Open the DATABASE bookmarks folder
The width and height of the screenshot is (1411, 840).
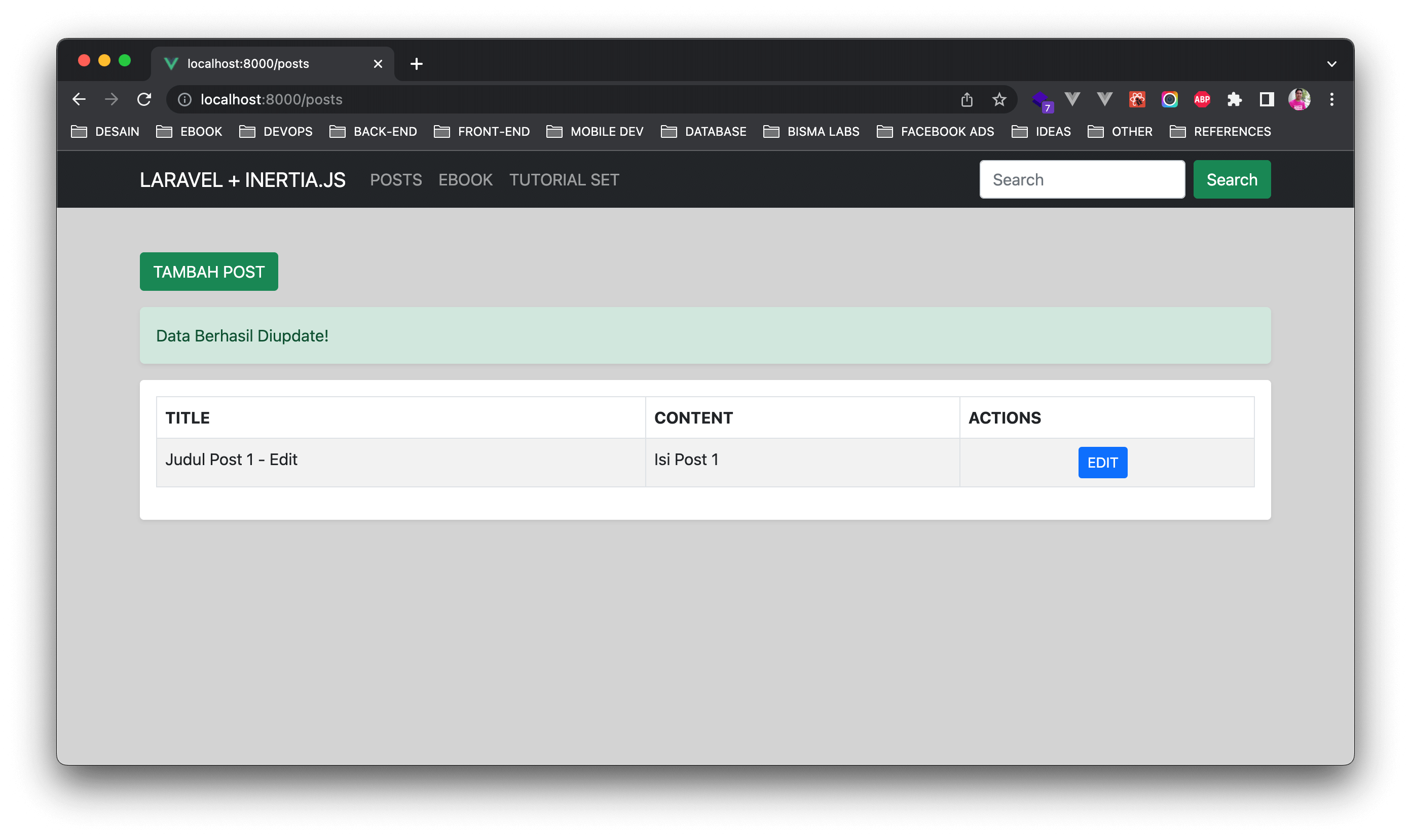(x=703, y=132)
